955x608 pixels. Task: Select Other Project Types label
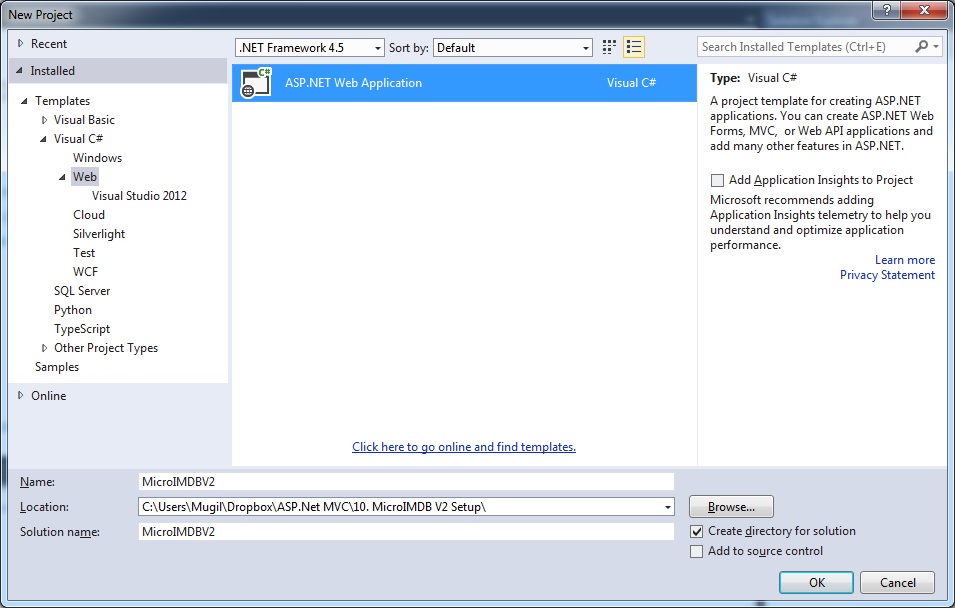point(106,348)
